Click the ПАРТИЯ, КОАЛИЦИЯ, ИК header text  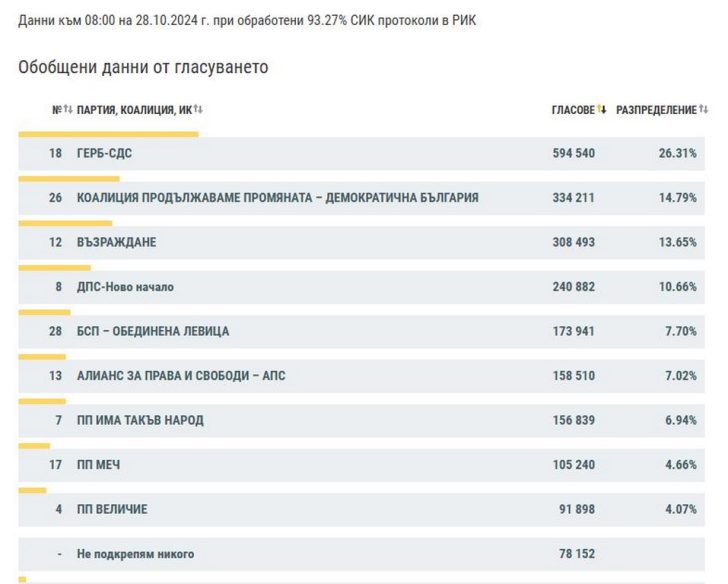click(134, 110)
